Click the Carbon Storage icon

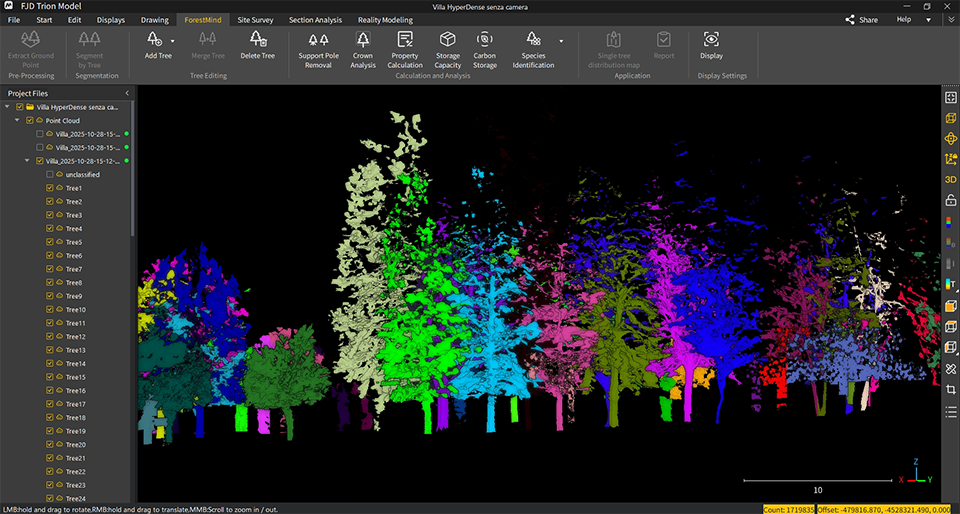485,40
